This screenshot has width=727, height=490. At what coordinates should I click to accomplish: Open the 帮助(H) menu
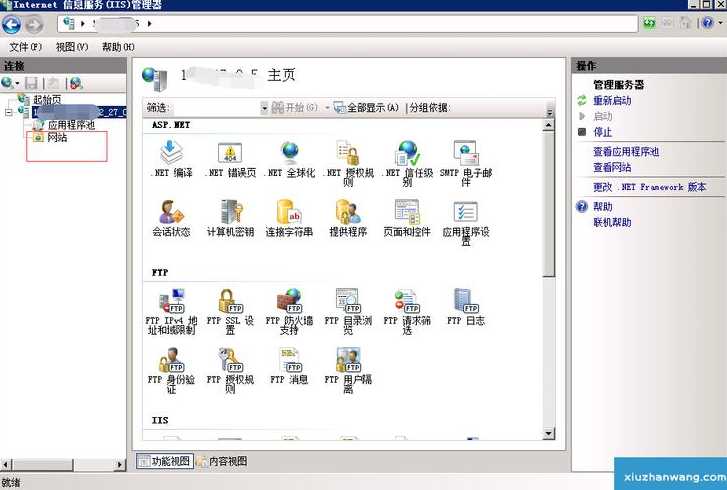pyautogui.click(x=118, y=47)
